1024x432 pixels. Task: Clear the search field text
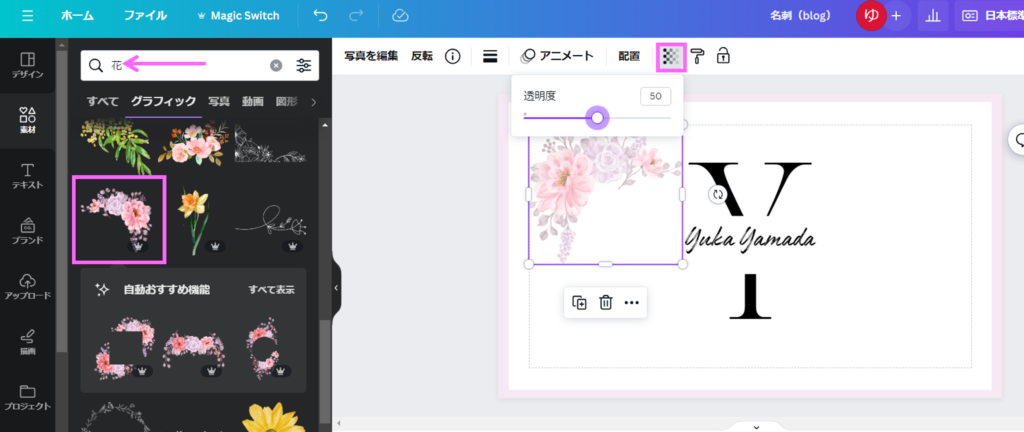276,66
